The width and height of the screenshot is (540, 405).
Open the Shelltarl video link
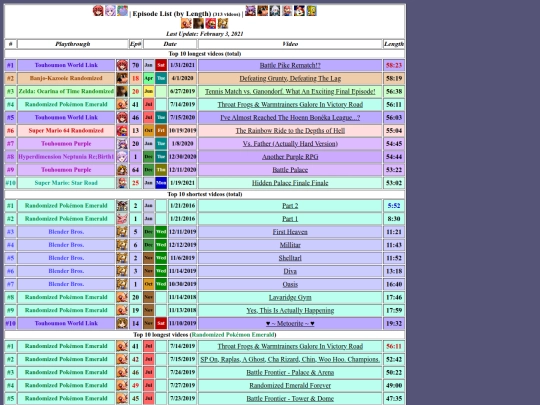click(290, 258)
